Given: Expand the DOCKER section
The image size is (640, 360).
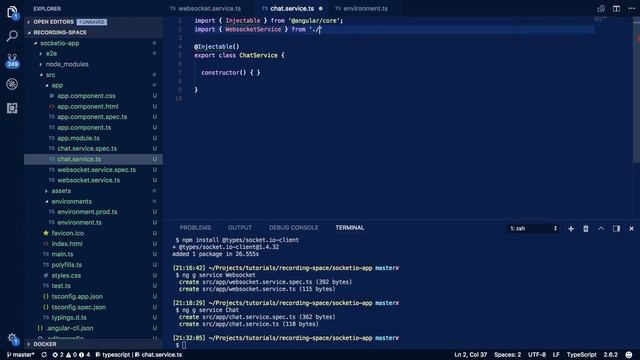Looking at the screenshot, I should point(93,344).
